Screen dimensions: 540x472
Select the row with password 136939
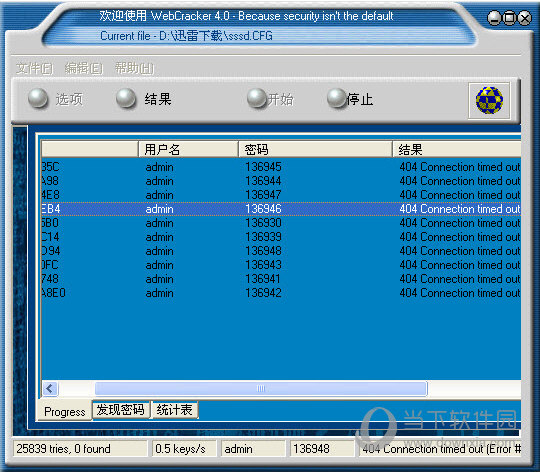click(x=281, y=237)
